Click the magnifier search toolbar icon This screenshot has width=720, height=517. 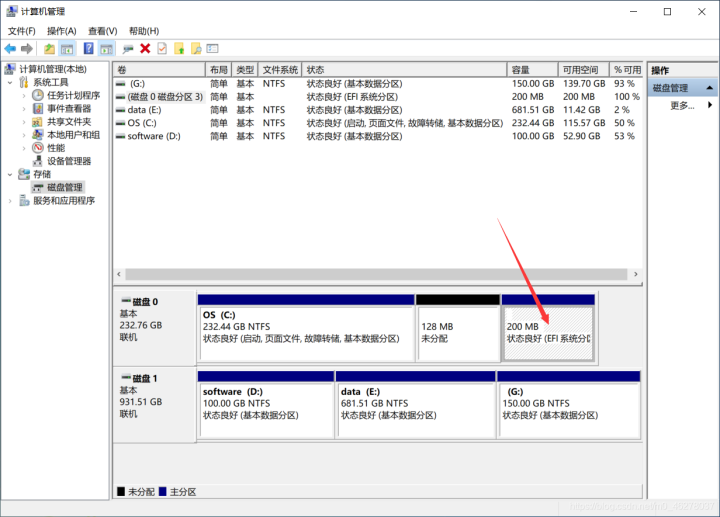pyautogui.click(x=196, y=48)
